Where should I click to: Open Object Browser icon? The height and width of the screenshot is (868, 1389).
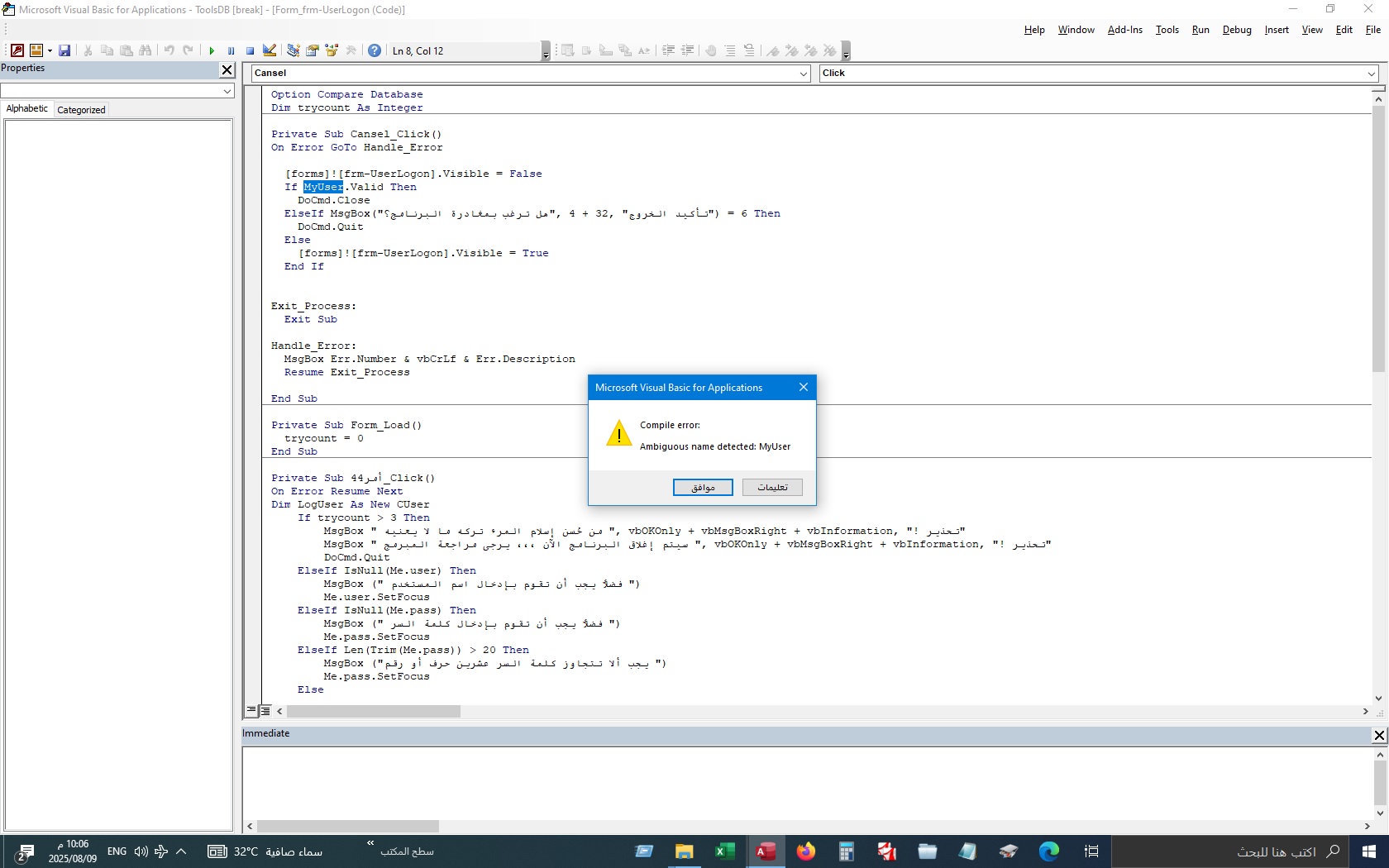point(332,50)
